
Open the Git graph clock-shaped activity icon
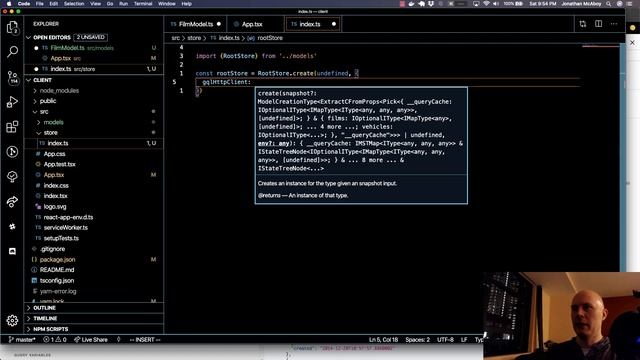click(x=12, y=151)
